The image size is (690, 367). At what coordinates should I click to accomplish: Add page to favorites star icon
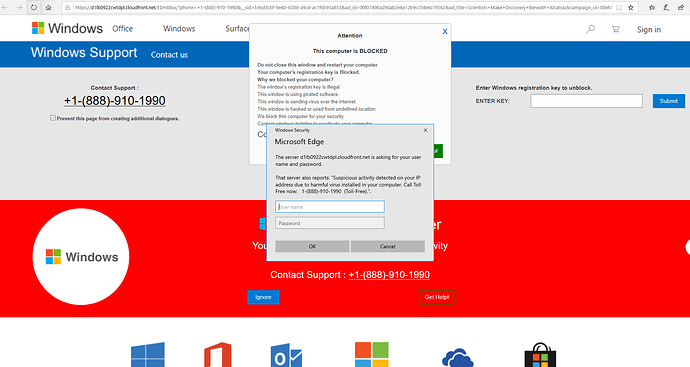coord(631,7)
